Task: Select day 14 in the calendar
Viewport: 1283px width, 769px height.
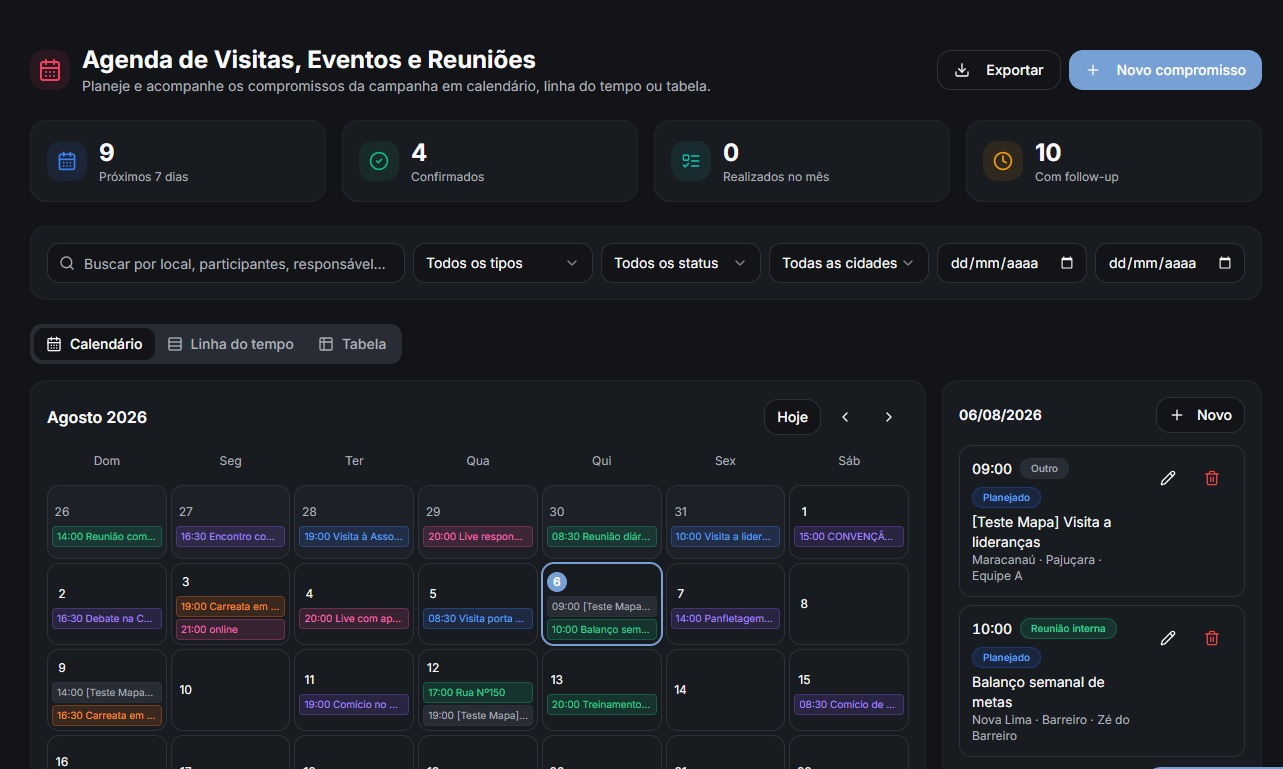Action: click(725, 690)
